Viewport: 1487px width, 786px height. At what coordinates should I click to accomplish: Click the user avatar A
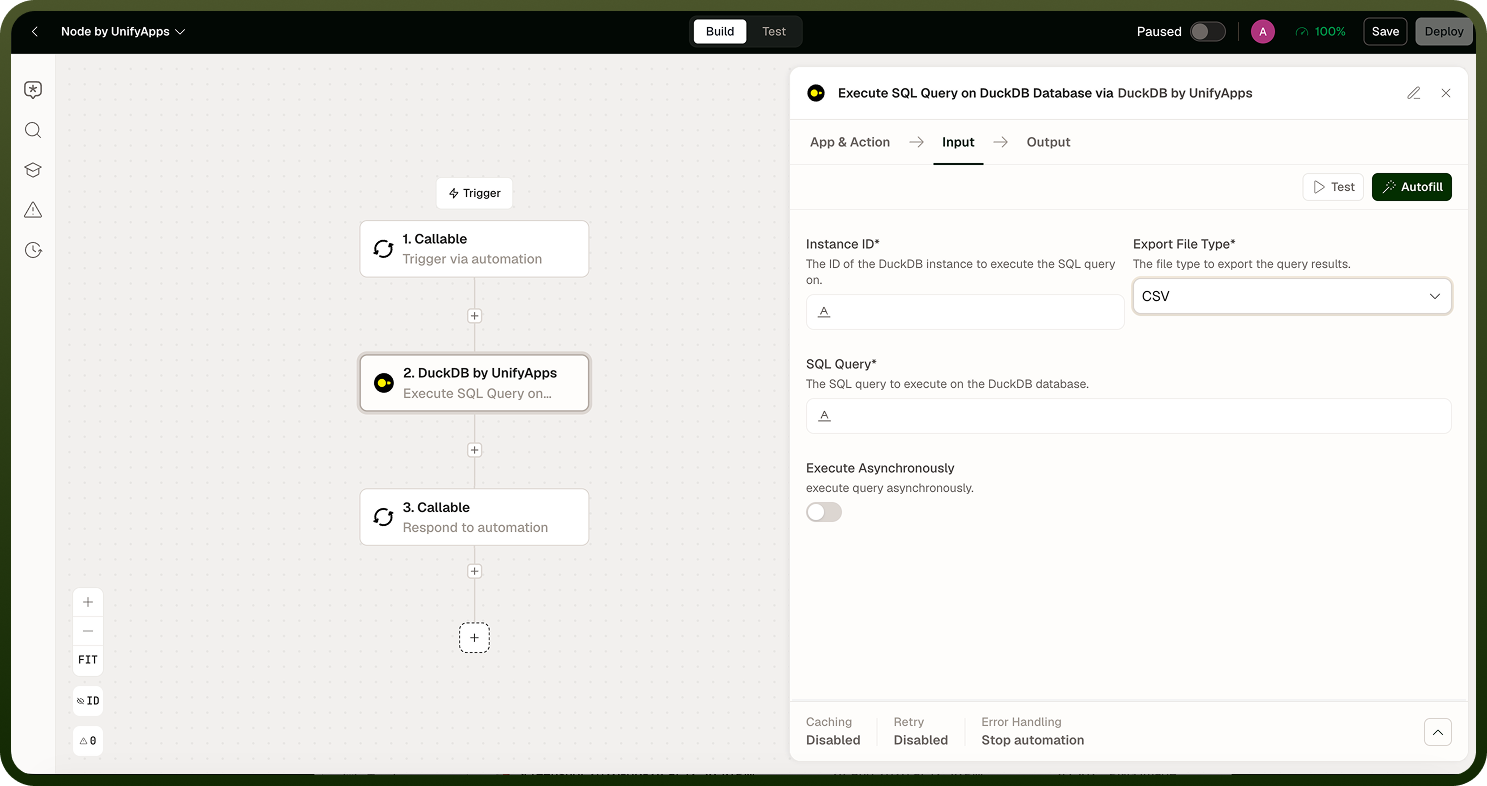click(1263, 32)
